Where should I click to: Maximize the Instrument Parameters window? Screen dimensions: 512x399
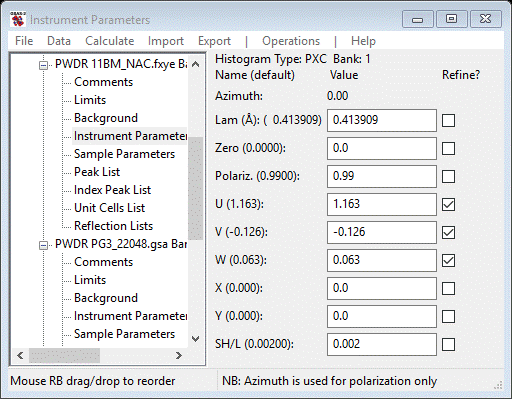tap(451, 19)
